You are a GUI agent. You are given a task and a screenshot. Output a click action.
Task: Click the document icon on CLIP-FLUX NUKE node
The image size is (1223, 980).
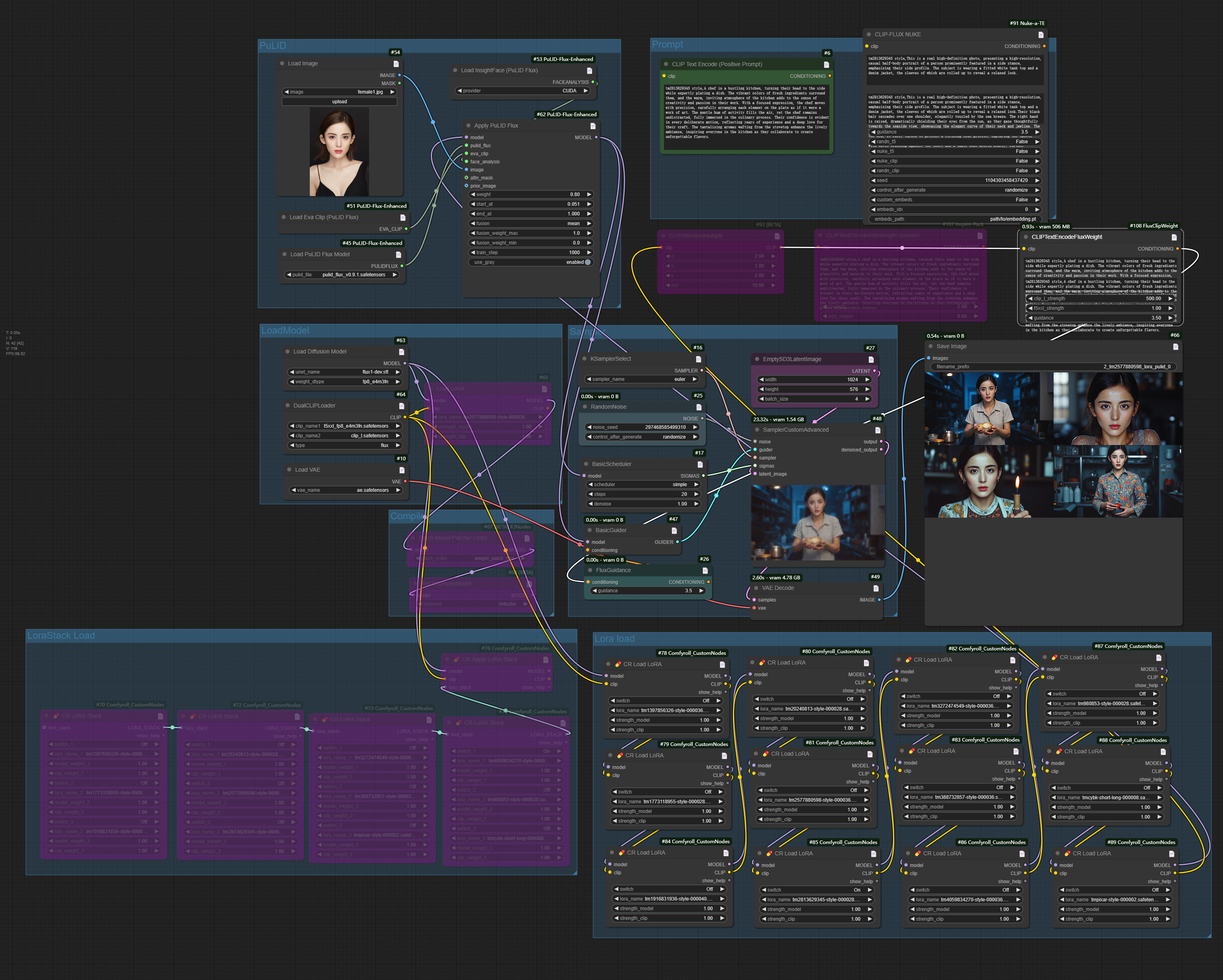point(1041,35)
